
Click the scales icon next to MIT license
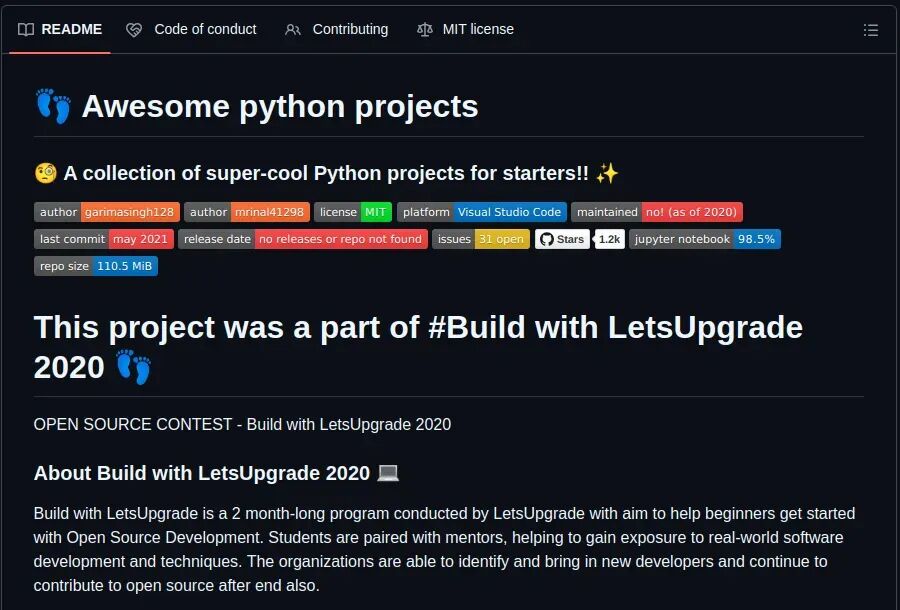point(424,30)
